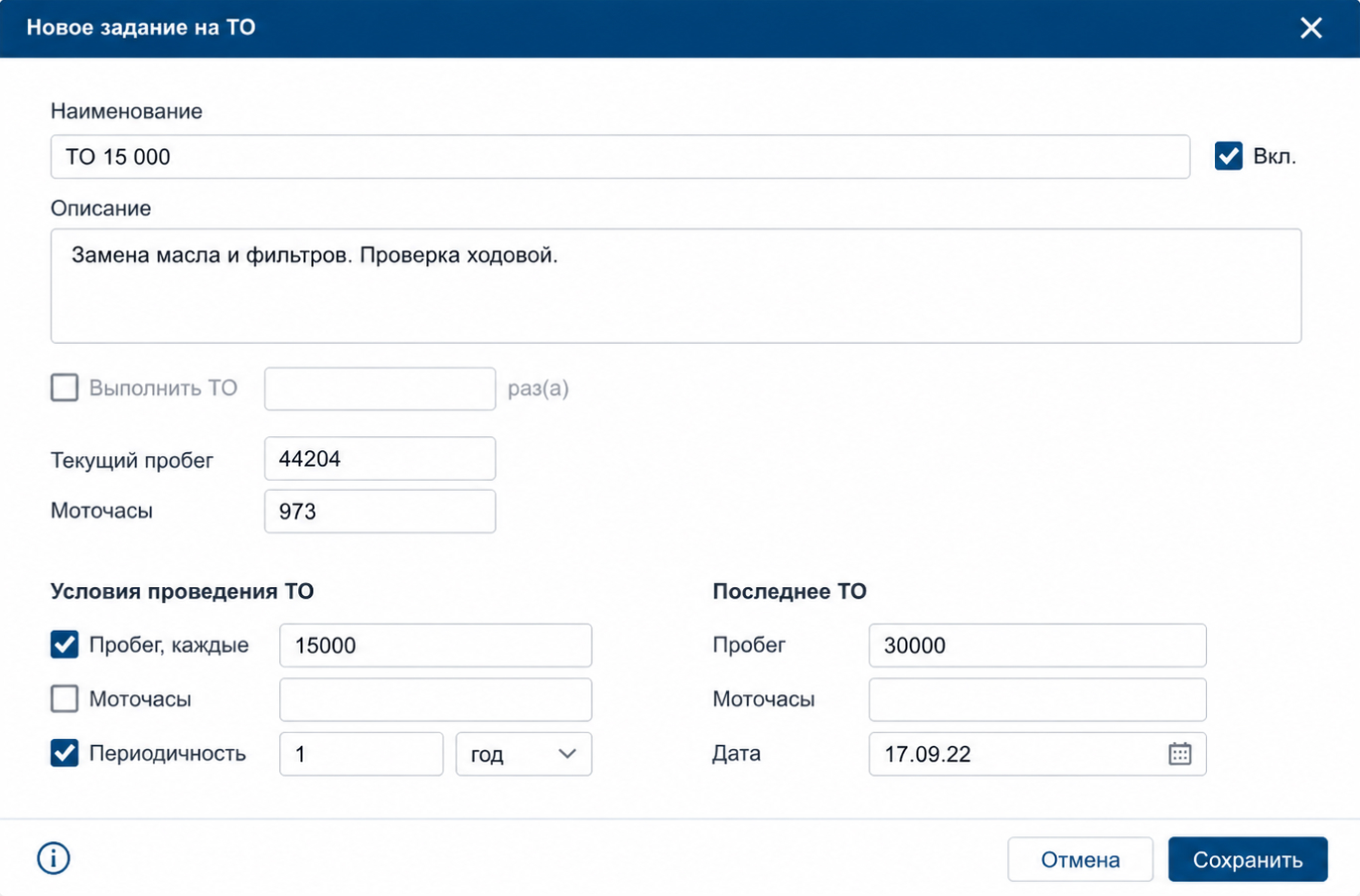The width and height of the screenshot is (1360, 896).
Task: Click the Последнее ТО heading
Action: point(790,591)
